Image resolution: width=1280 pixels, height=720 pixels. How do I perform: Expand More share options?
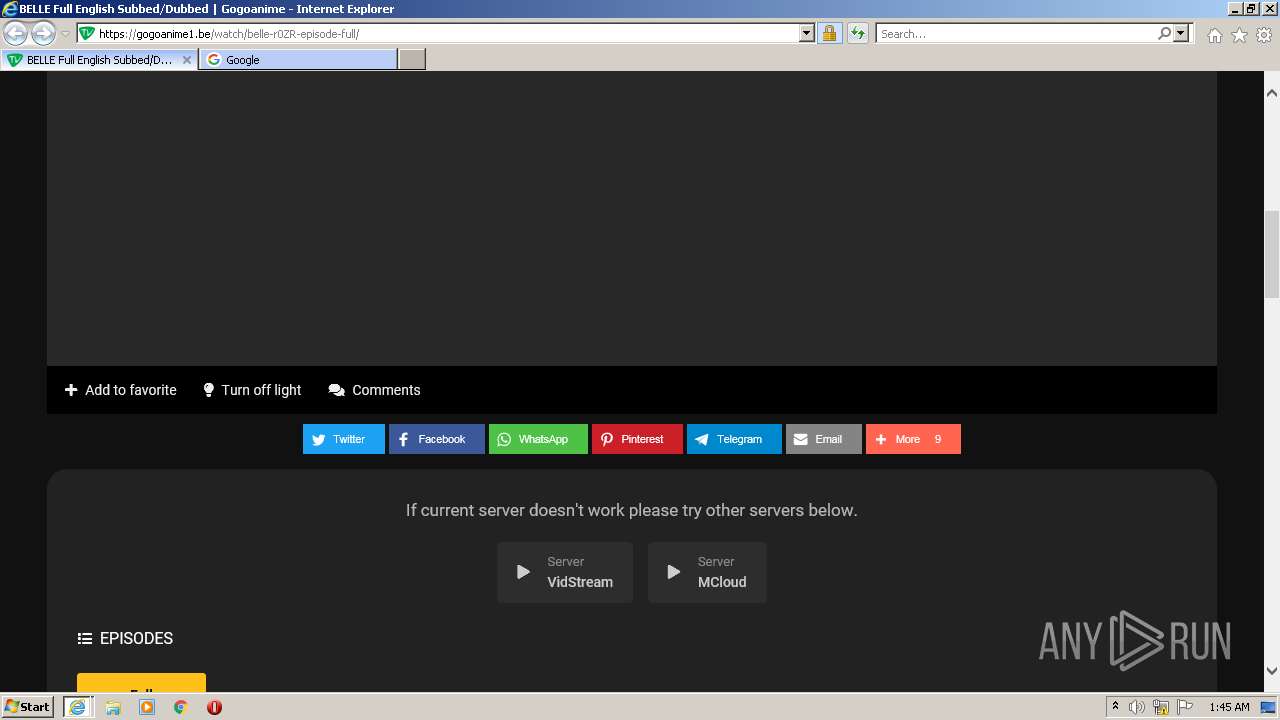(913, 439)
